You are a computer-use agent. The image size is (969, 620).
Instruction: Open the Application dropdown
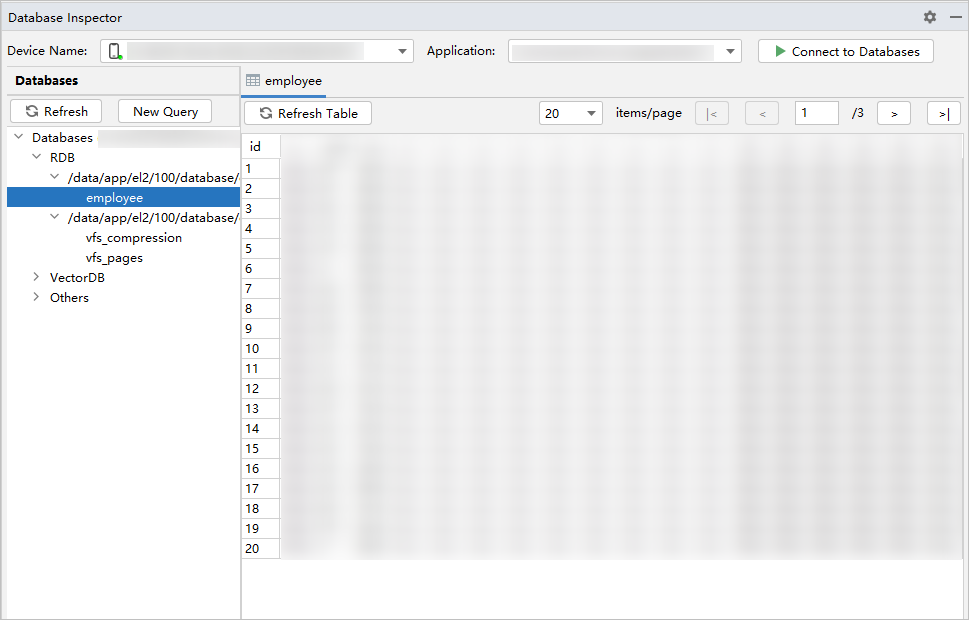730,51
